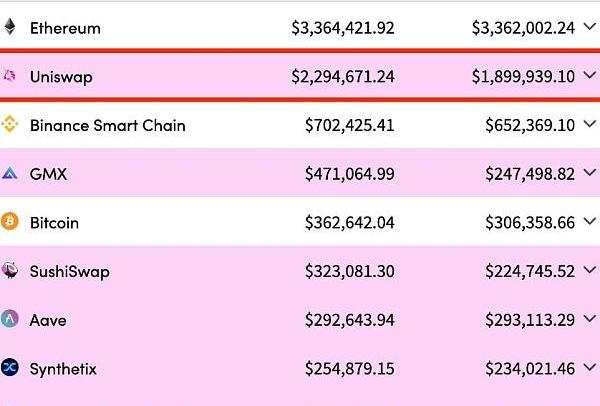Click the SushiSwap logo icon
Viewport: 600px width, 406px height.
10,271
